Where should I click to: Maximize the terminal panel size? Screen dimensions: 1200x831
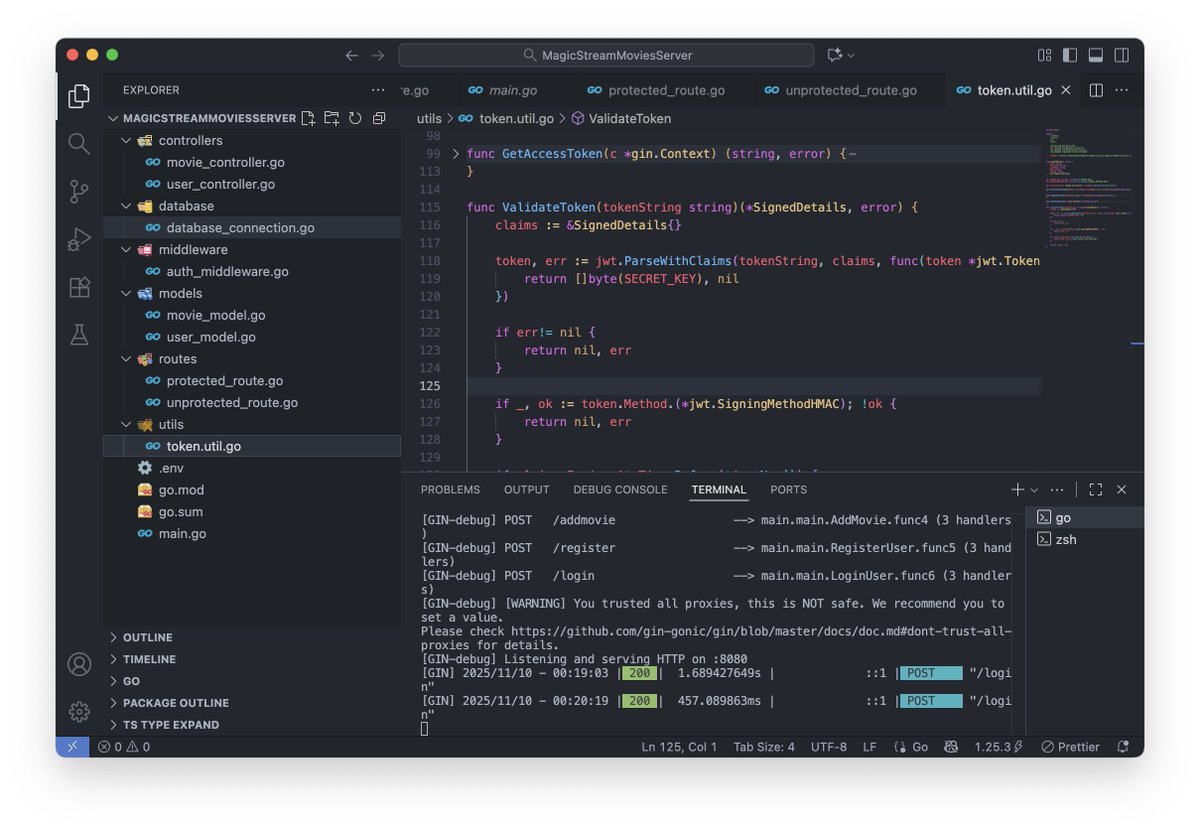[1096, 489]
